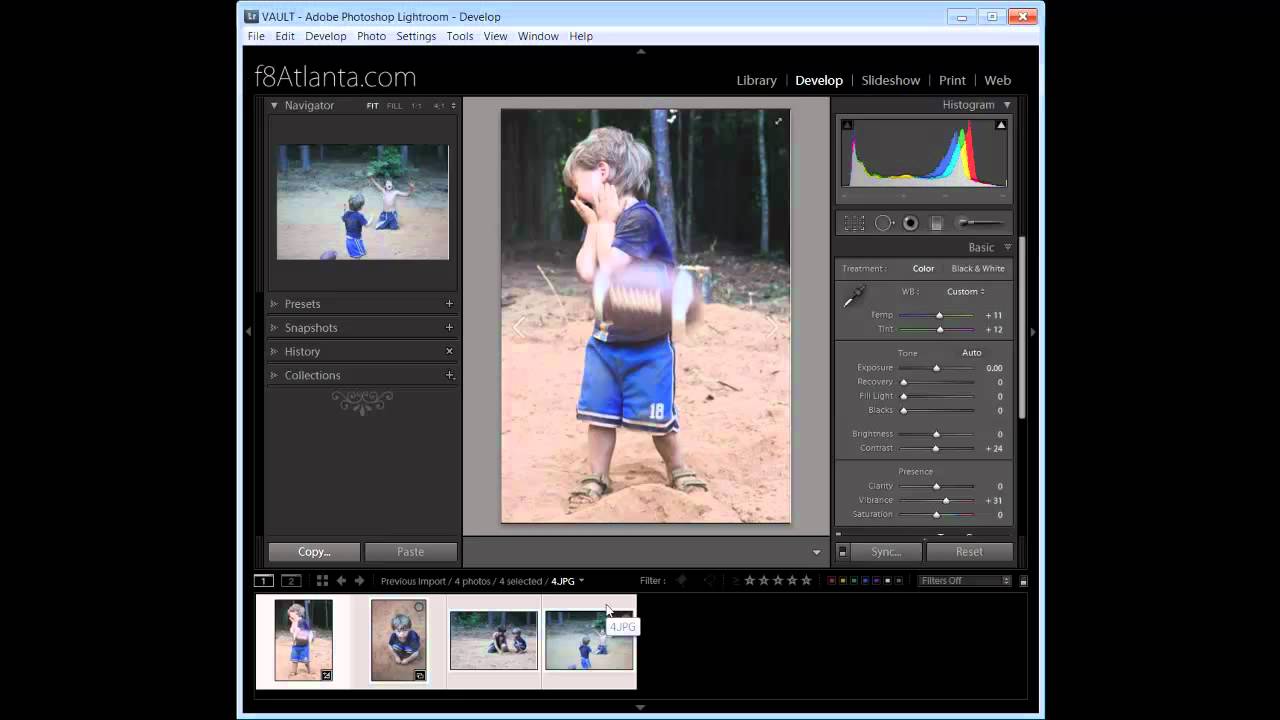1280x720 pixels.
Task: Toggle the filter lock switch icon
Action: click(1023, 581)
